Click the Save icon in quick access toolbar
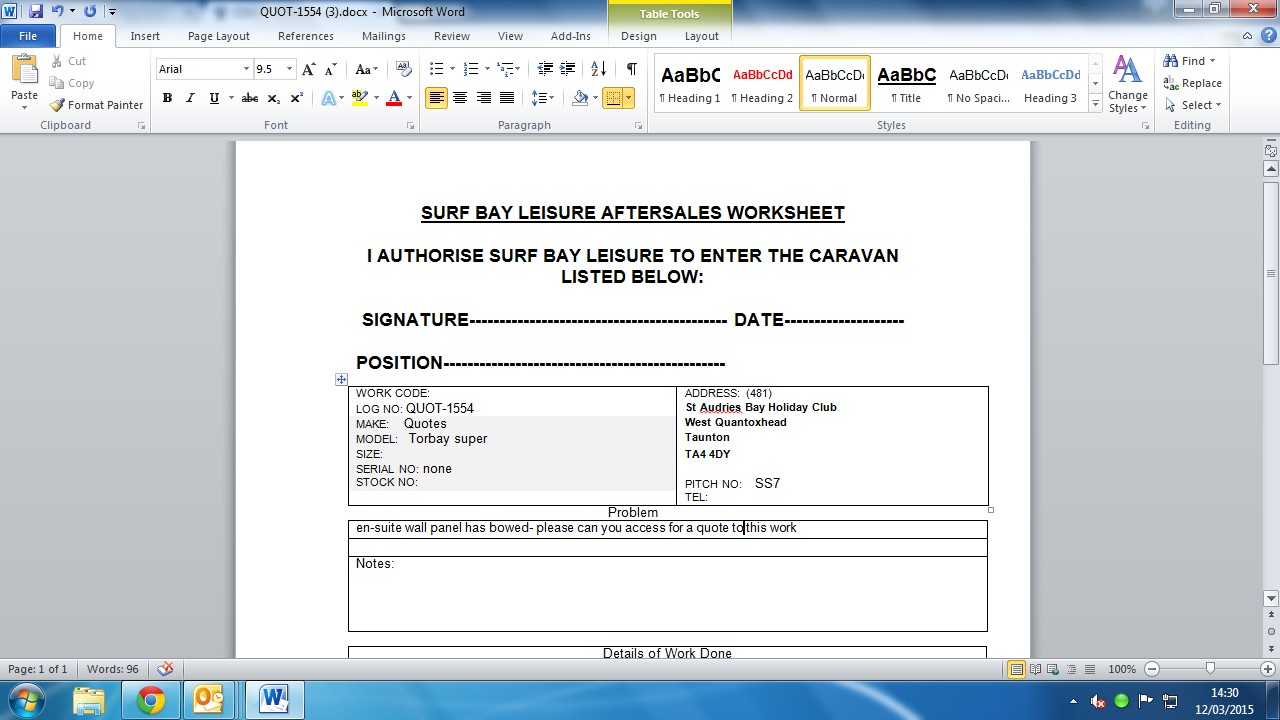 [x=37, y=11]
